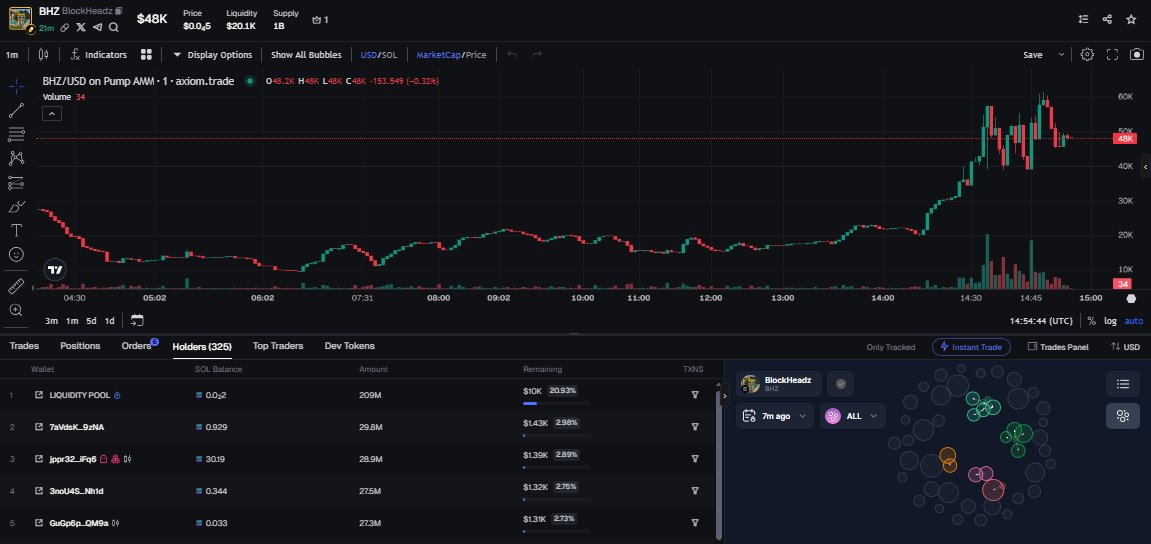The image size is (1151, 544).
Task: Select the Fibonacci retracement tool
Action: [16, 134]
